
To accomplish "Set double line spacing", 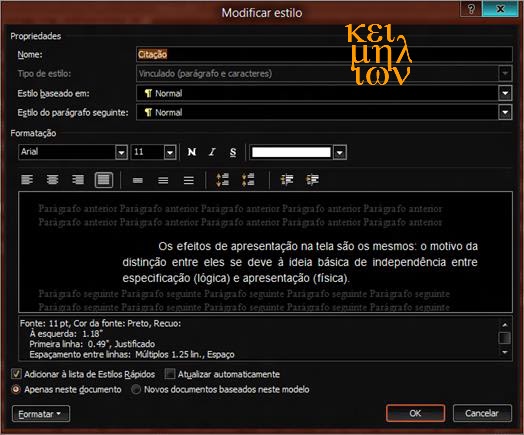I will tap(188, 180).
